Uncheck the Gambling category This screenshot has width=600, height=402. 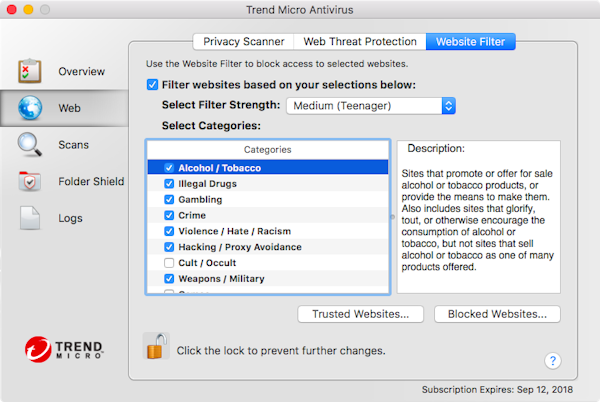click(x=169, y=199)
